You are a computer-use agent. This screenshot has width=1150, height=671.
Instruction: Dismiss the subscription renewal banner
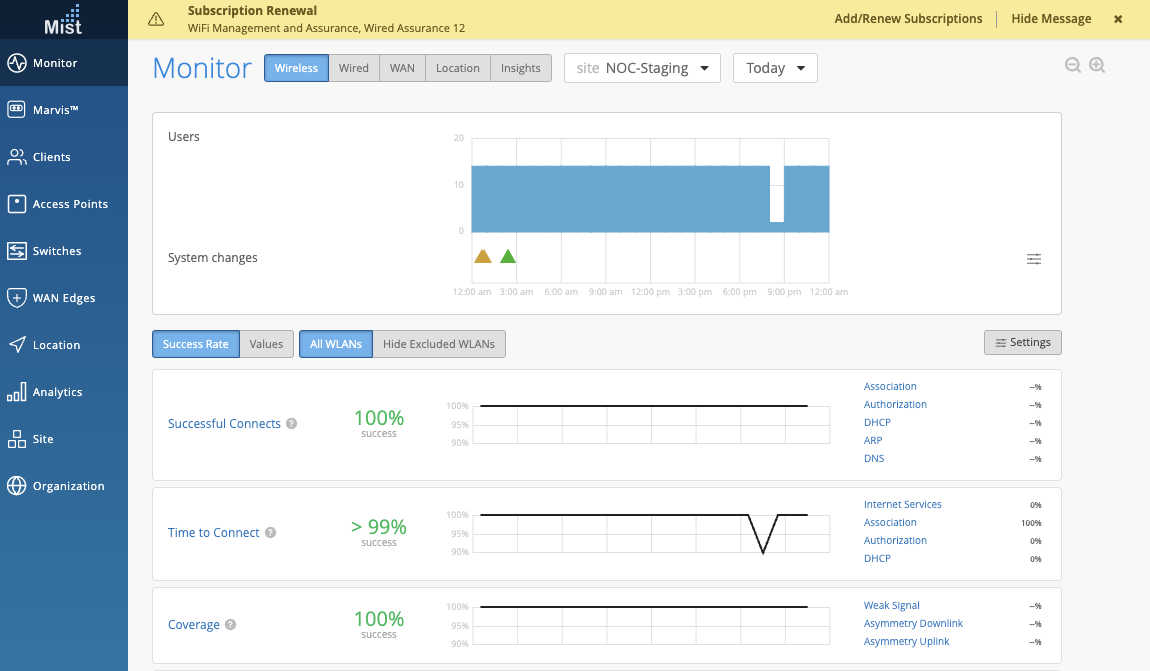point(1118,19)
